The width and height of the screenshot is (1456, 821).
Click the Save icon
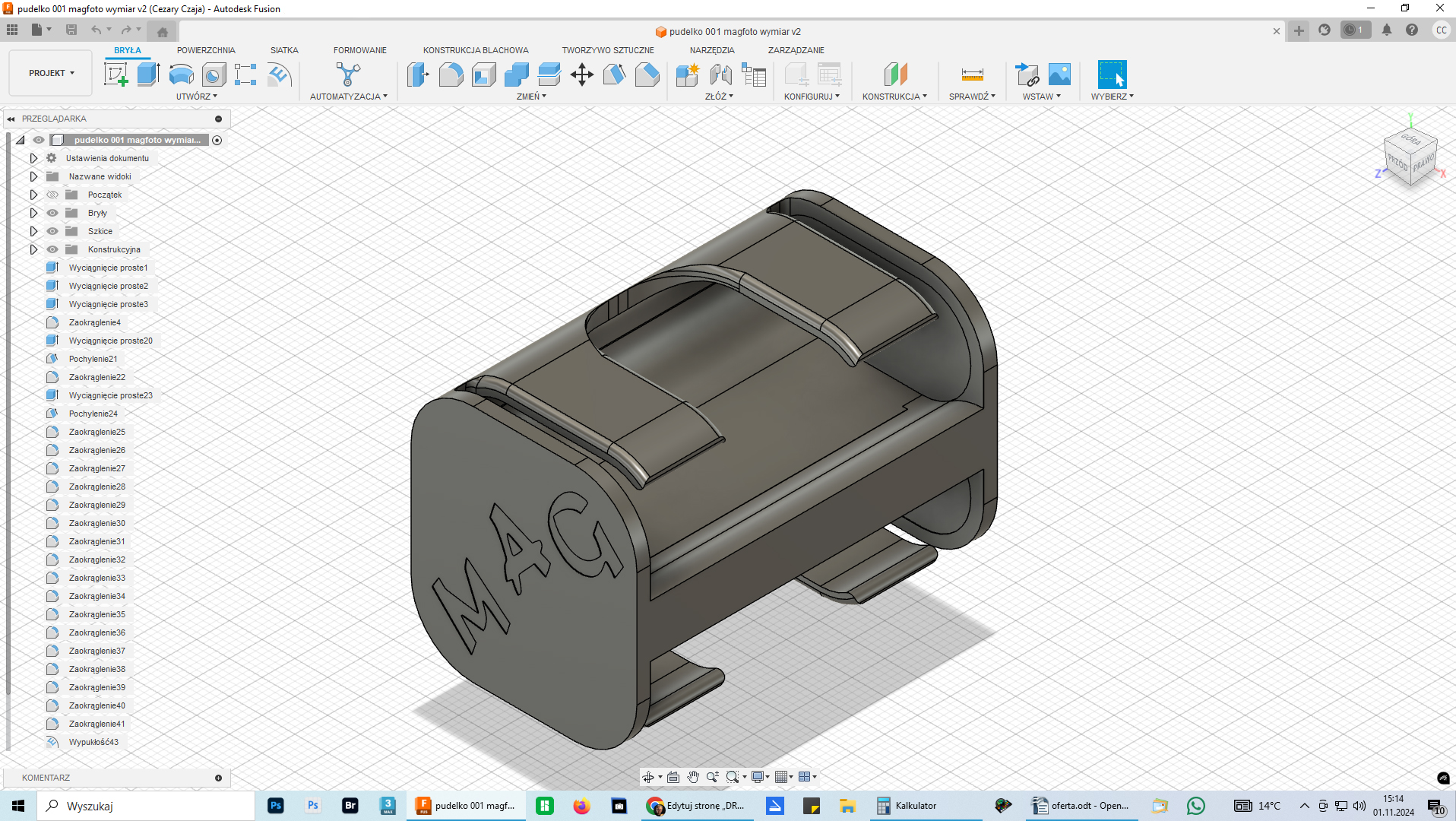tap(71, 30)
